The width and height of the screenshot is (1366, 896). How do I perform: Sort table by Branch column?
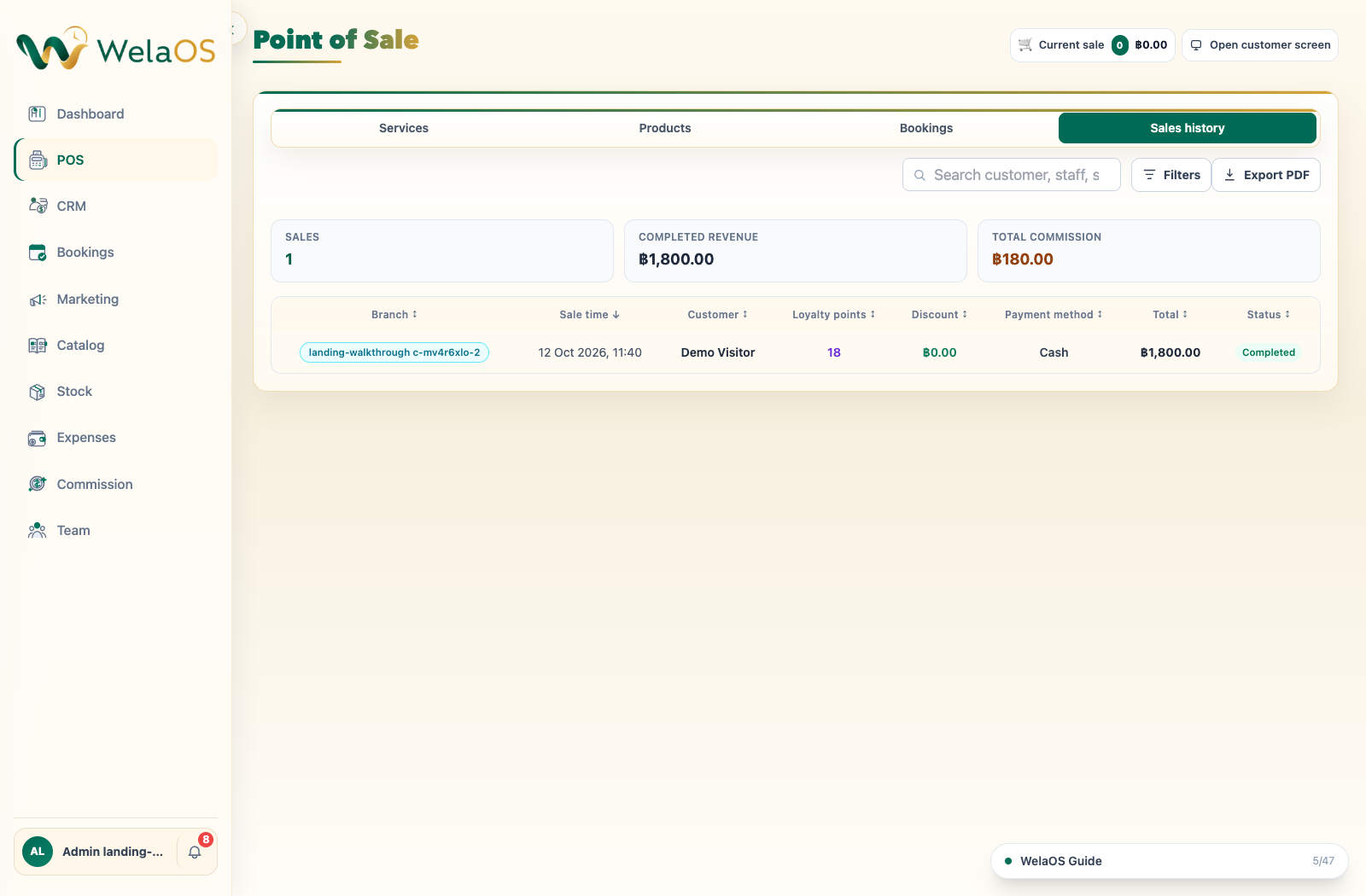(394, 315)
